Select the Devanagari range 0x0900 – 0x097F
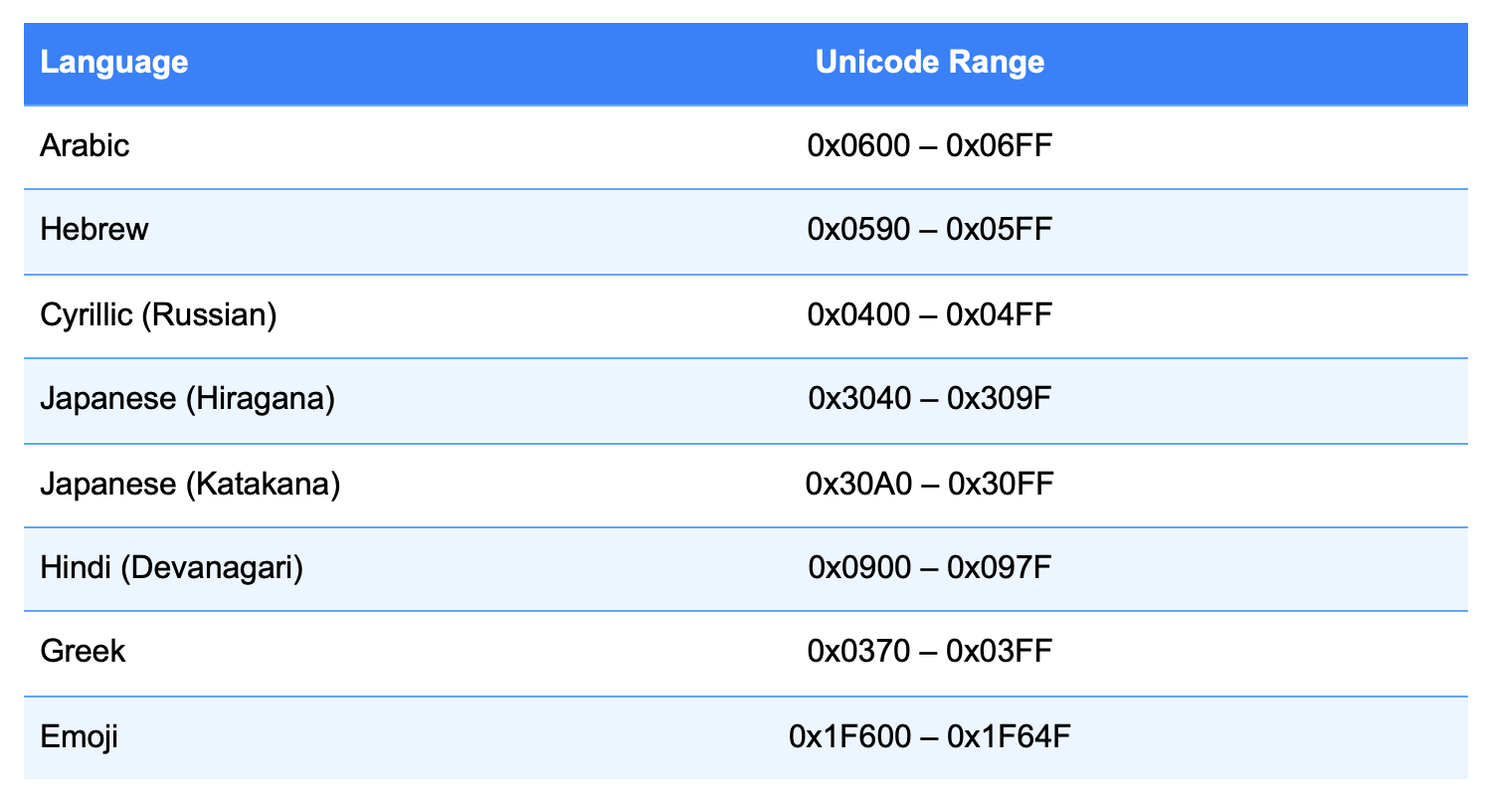This screenshot has width=1488, height=804. [930, 568]
